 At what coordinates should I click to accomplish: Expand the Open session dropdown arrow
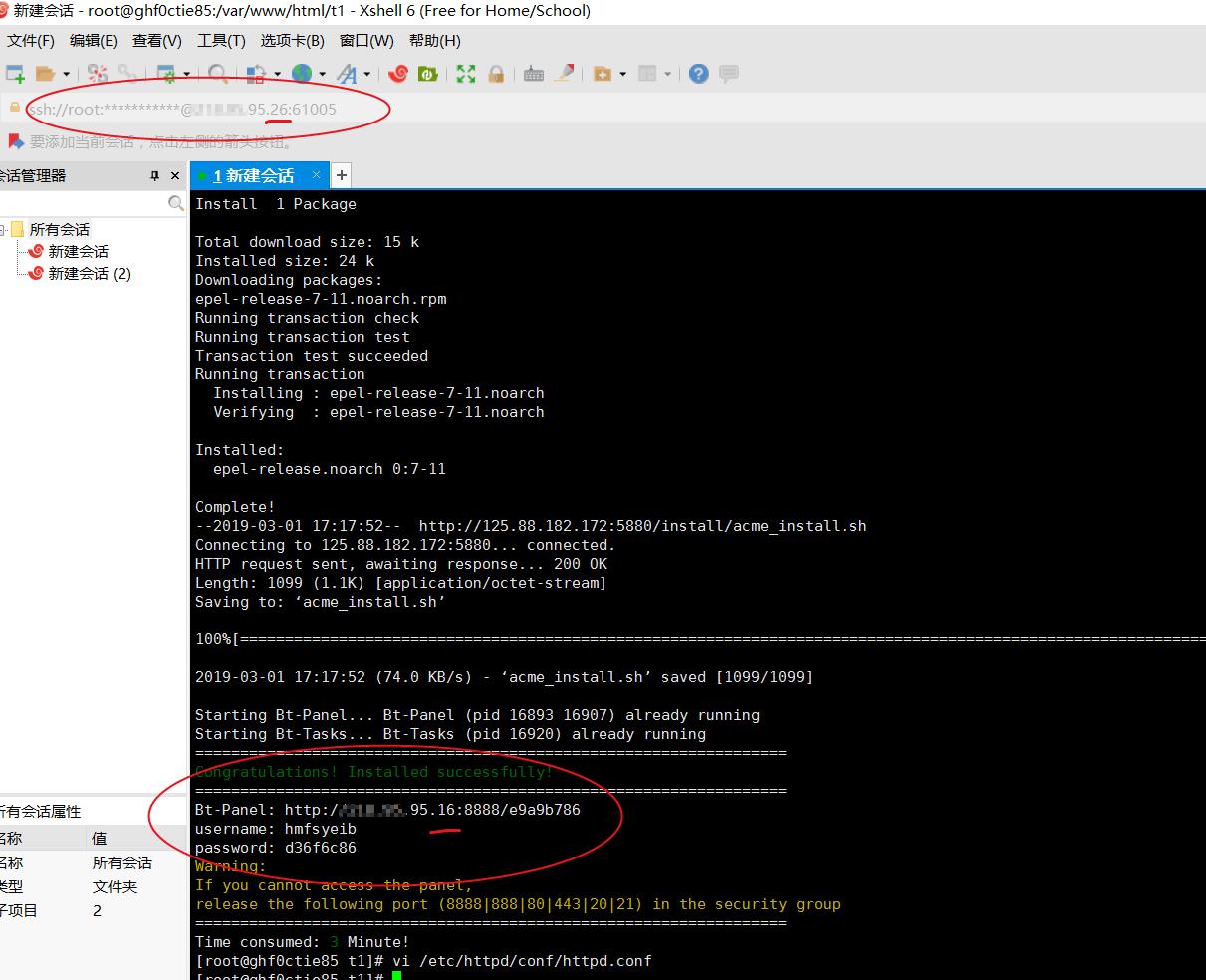coord(67,74)
